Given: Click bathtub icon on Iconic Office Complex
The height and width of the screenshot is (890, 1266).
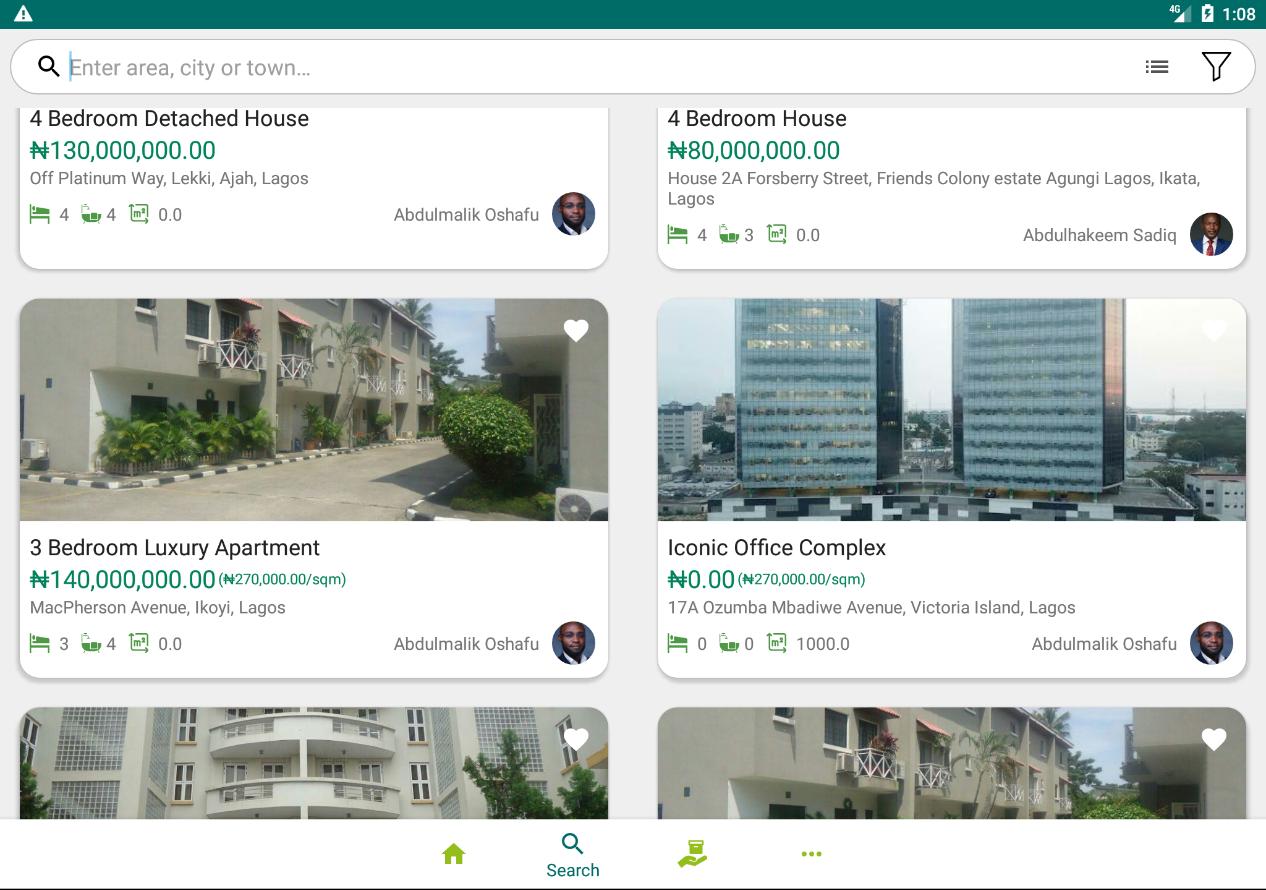Looking at the screenshot, I should (x=729, y=643).
